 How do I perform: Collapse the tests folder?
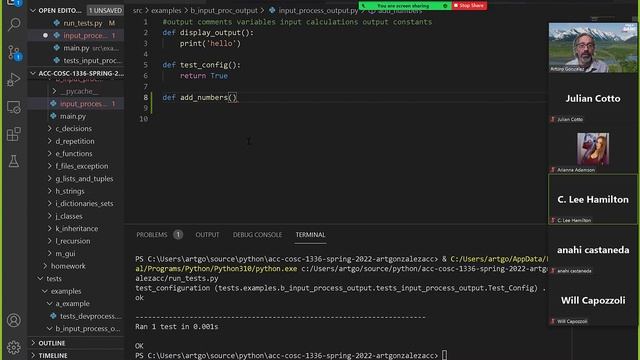point(40,279)
